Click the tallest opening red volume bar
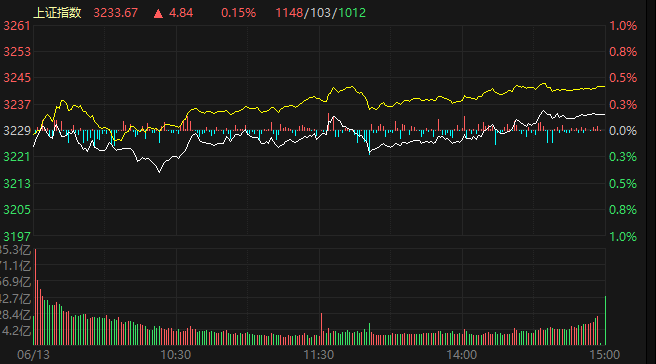The width and height of the screenshot is (656, 364). (36, 297)
